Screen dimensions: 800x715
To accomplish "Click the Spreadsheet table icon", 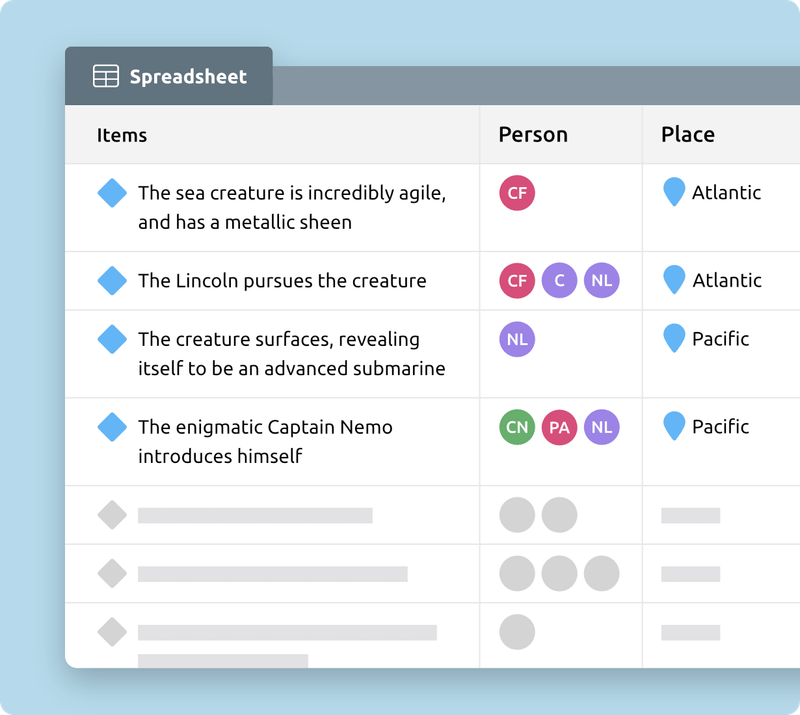I will [106, 77].
